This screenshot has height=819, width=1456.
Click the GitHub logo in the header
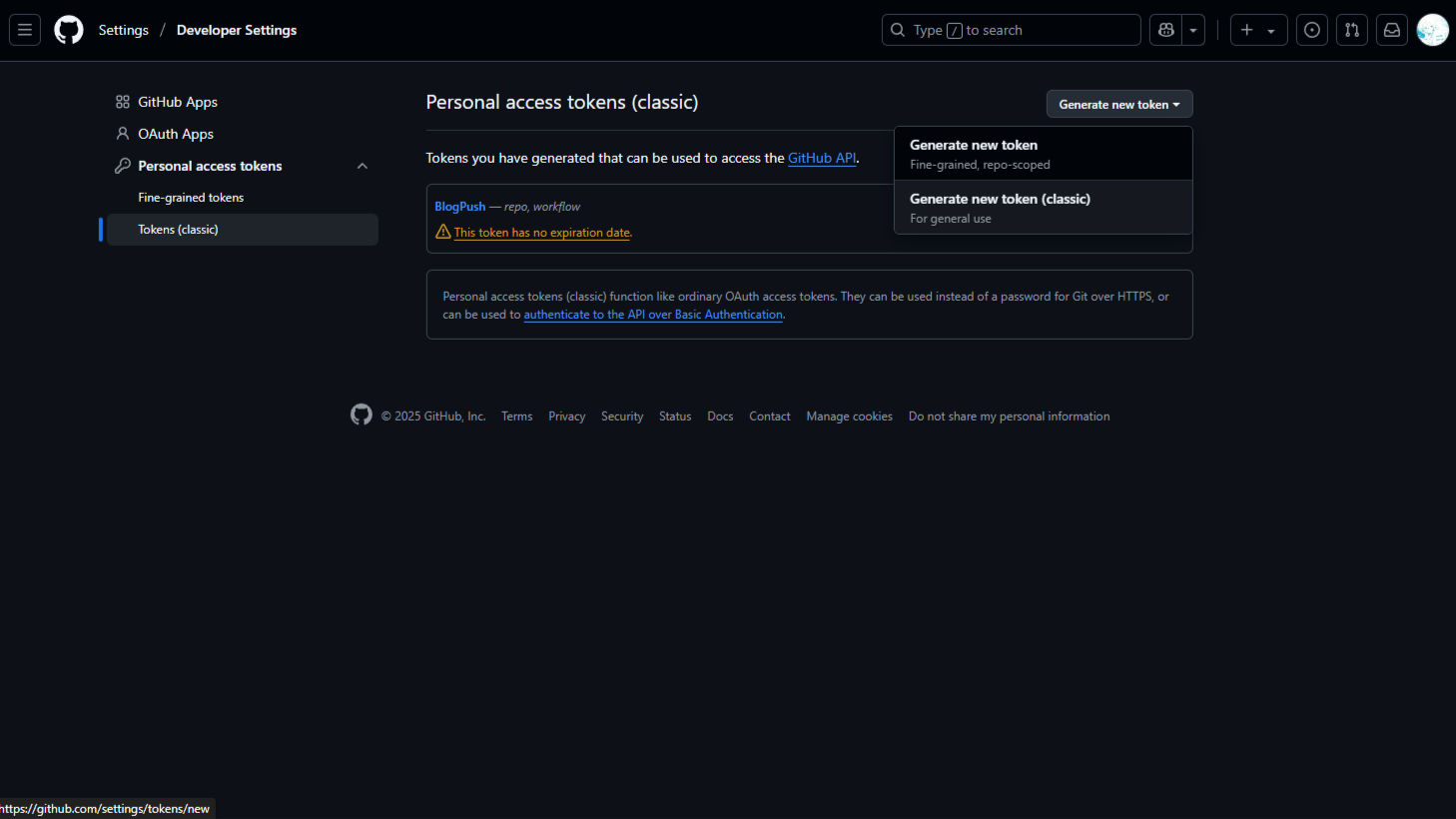coord(69,30)
